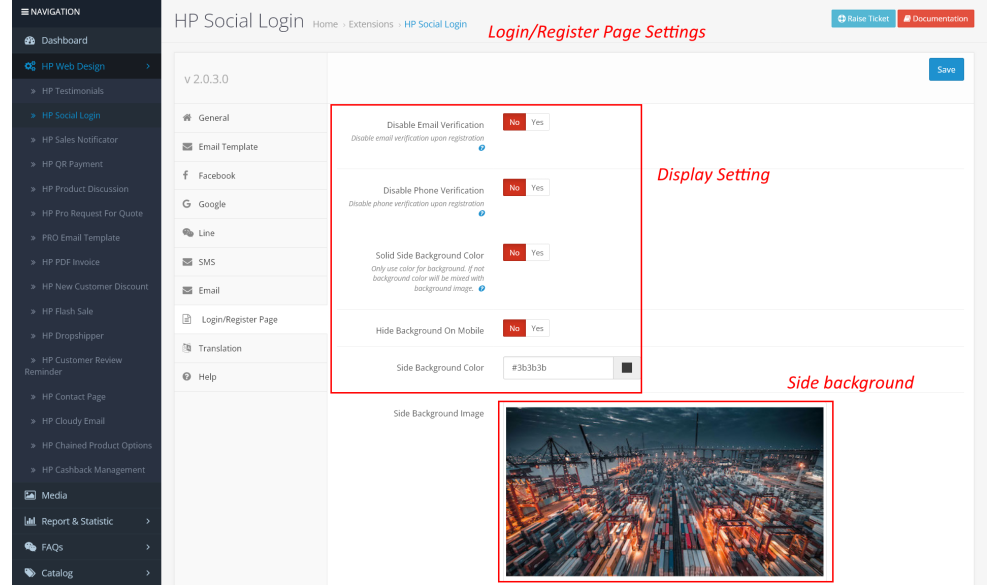Image resolution: width=1000 pixels, height=585 pixels.
Task: Click help tooltip icon for Solid Side Background Color
Action: 482,288
